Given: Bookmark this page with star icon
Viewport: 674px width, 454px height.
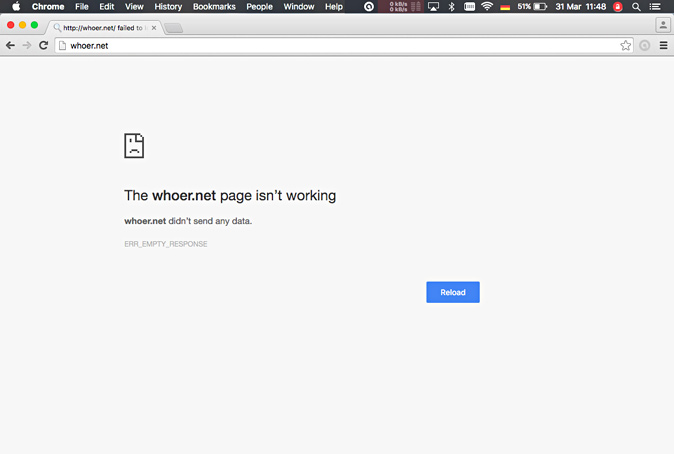Looking at the screenshot, I should [x=625, y=45].
